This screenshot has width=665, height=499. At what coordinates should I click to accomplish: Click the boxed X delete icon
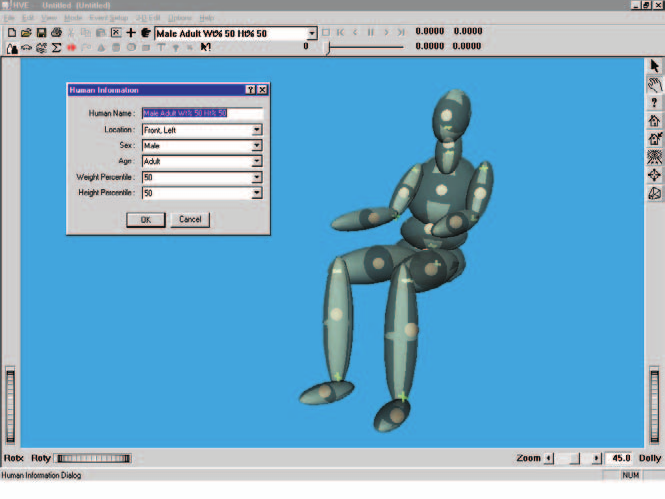pyautogui.click(x=116, y=33)
